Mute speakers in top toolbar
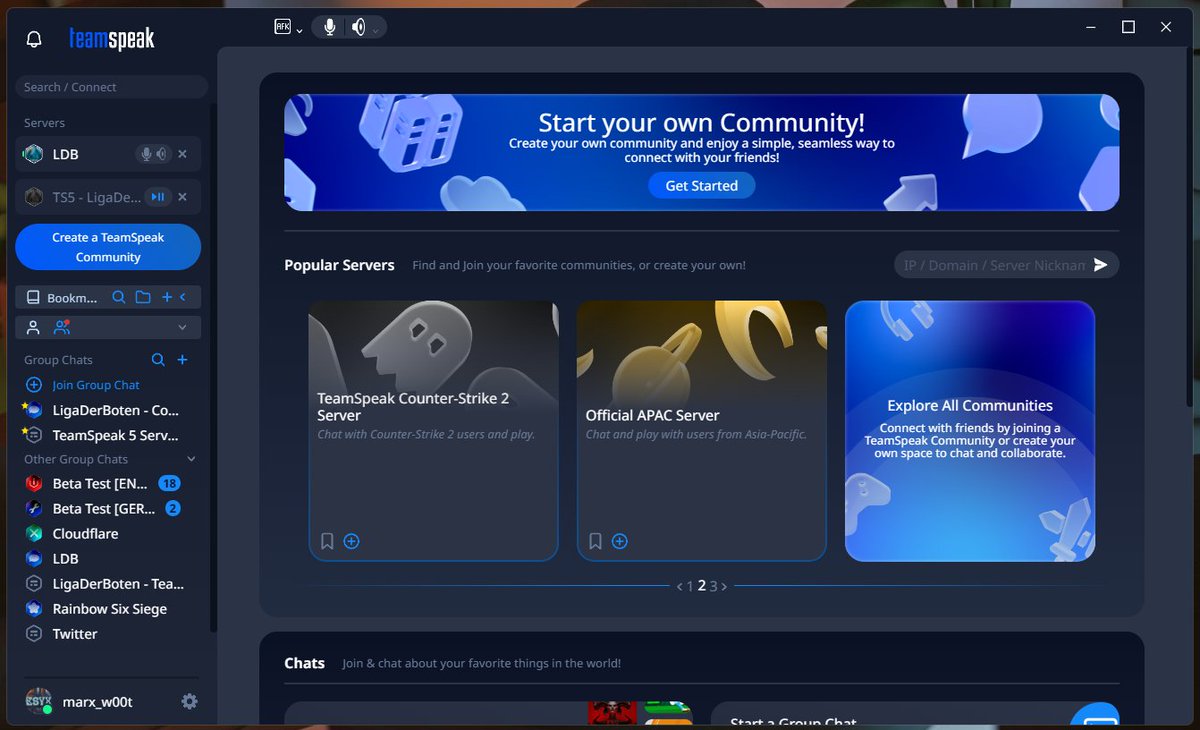The width and height of the screenshot is (1200, 730). [x=358, y=27]
